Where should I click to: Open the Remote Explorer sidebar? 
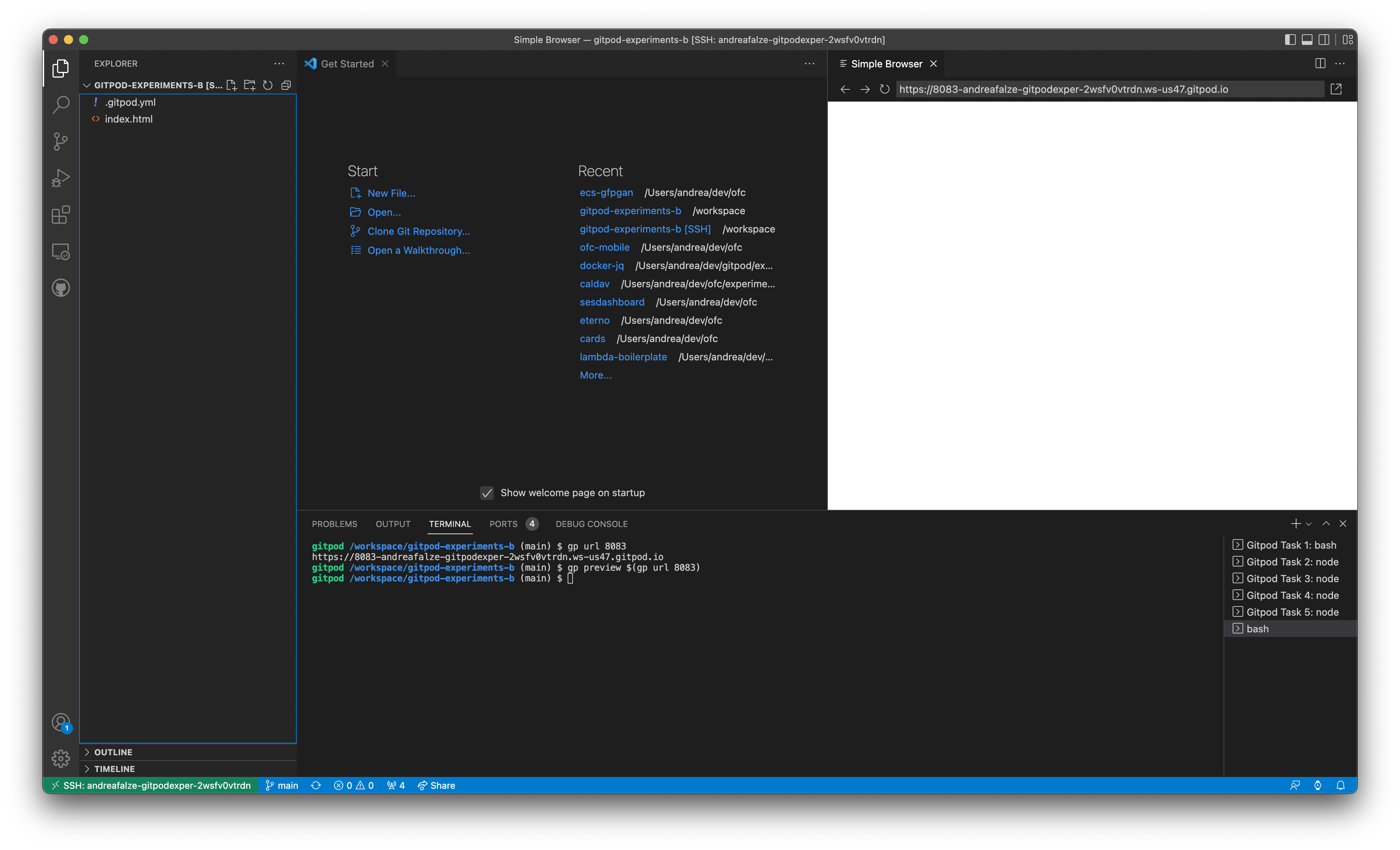[60, 251]
